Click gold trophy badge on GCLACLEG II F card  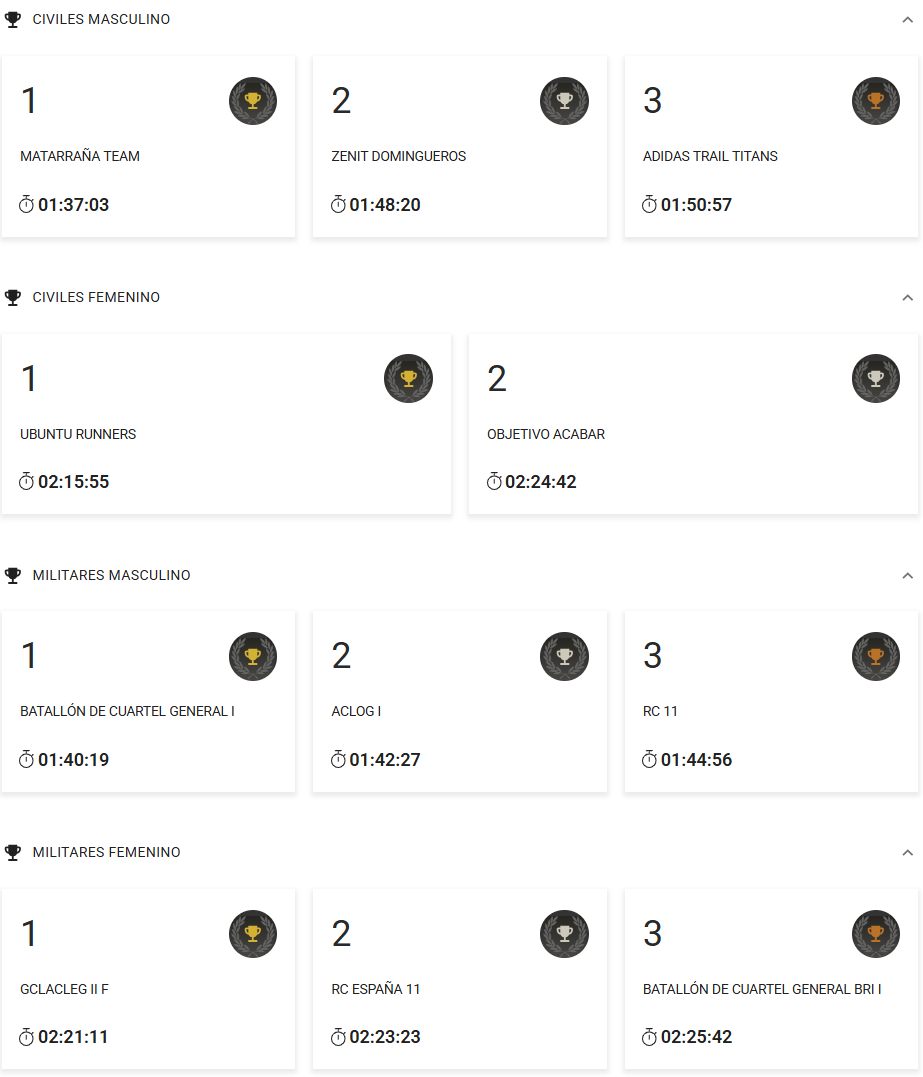(x=253, y=934)
